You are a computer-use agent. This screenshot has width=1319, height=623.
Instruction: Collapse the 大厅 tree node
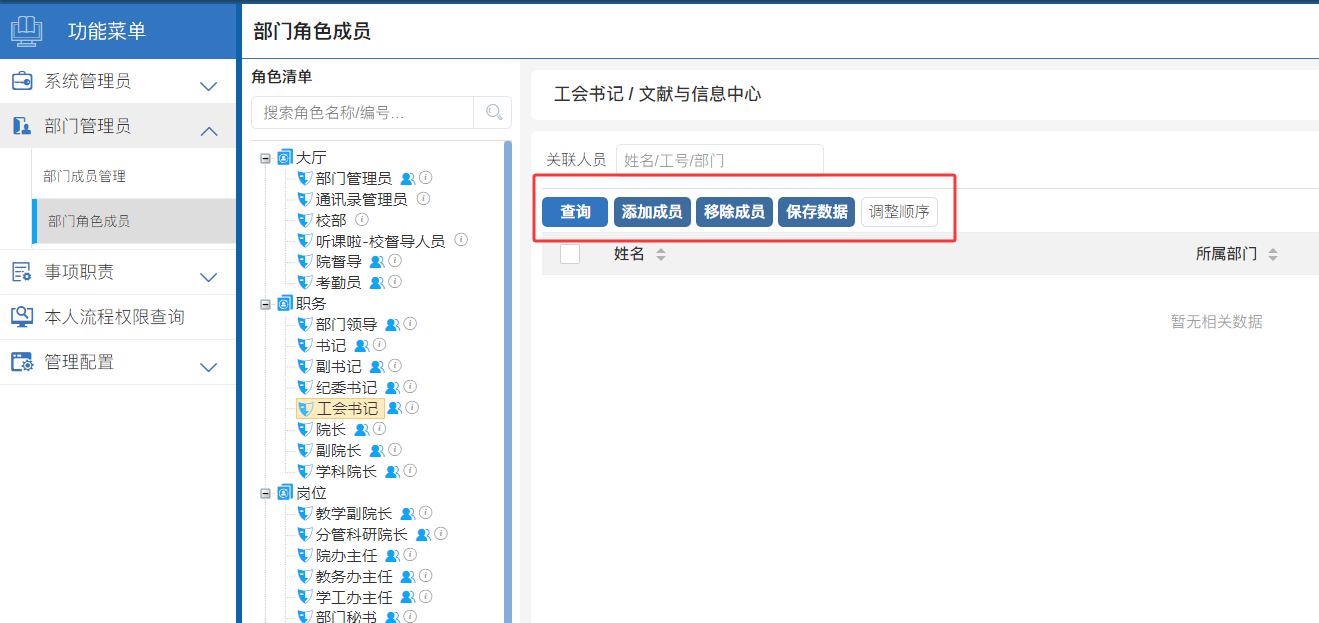[266, 158]
